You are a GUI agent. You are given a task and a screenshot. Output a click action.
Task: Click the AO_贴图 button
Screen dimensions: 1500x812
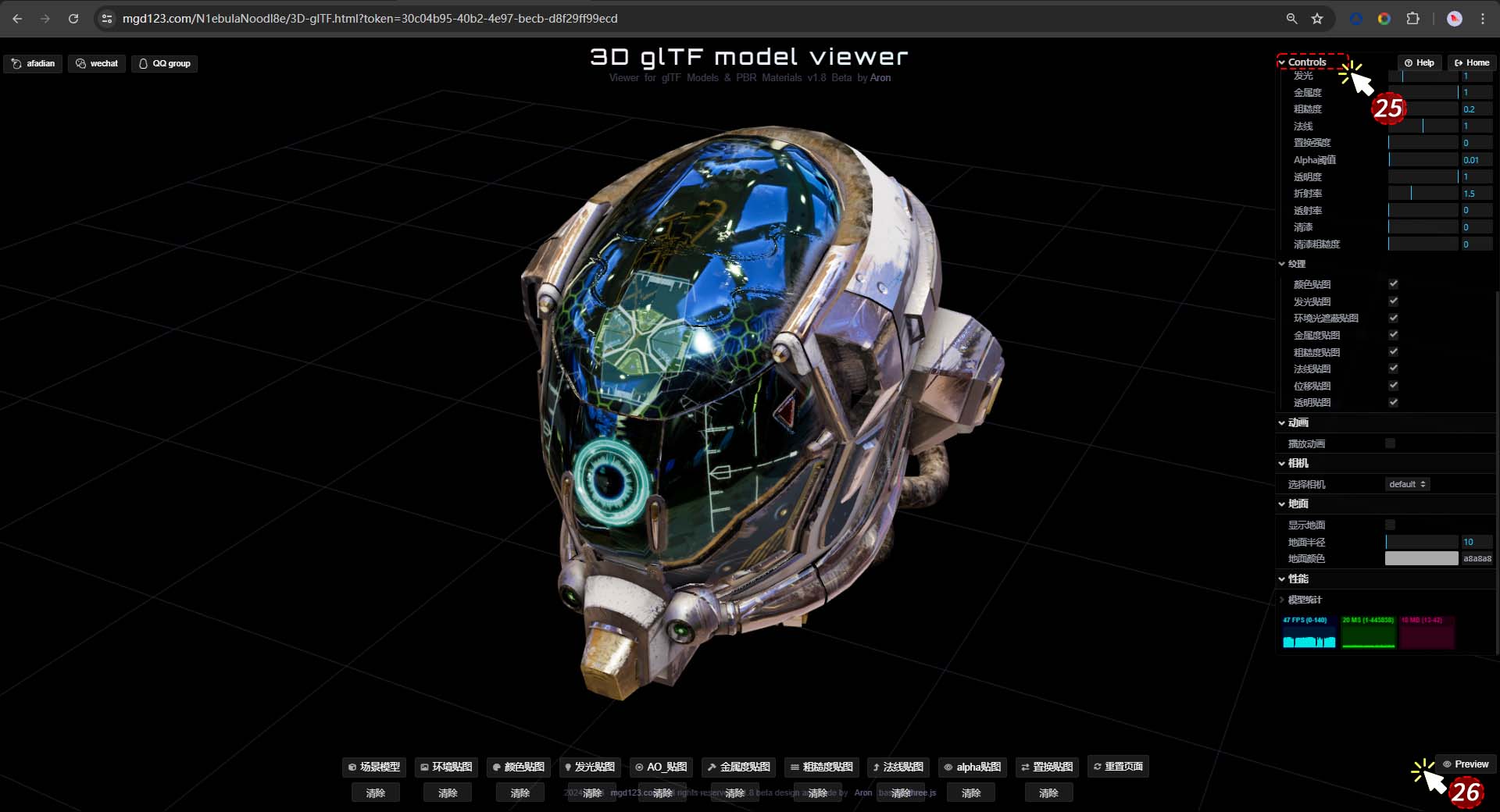[661, 767]
